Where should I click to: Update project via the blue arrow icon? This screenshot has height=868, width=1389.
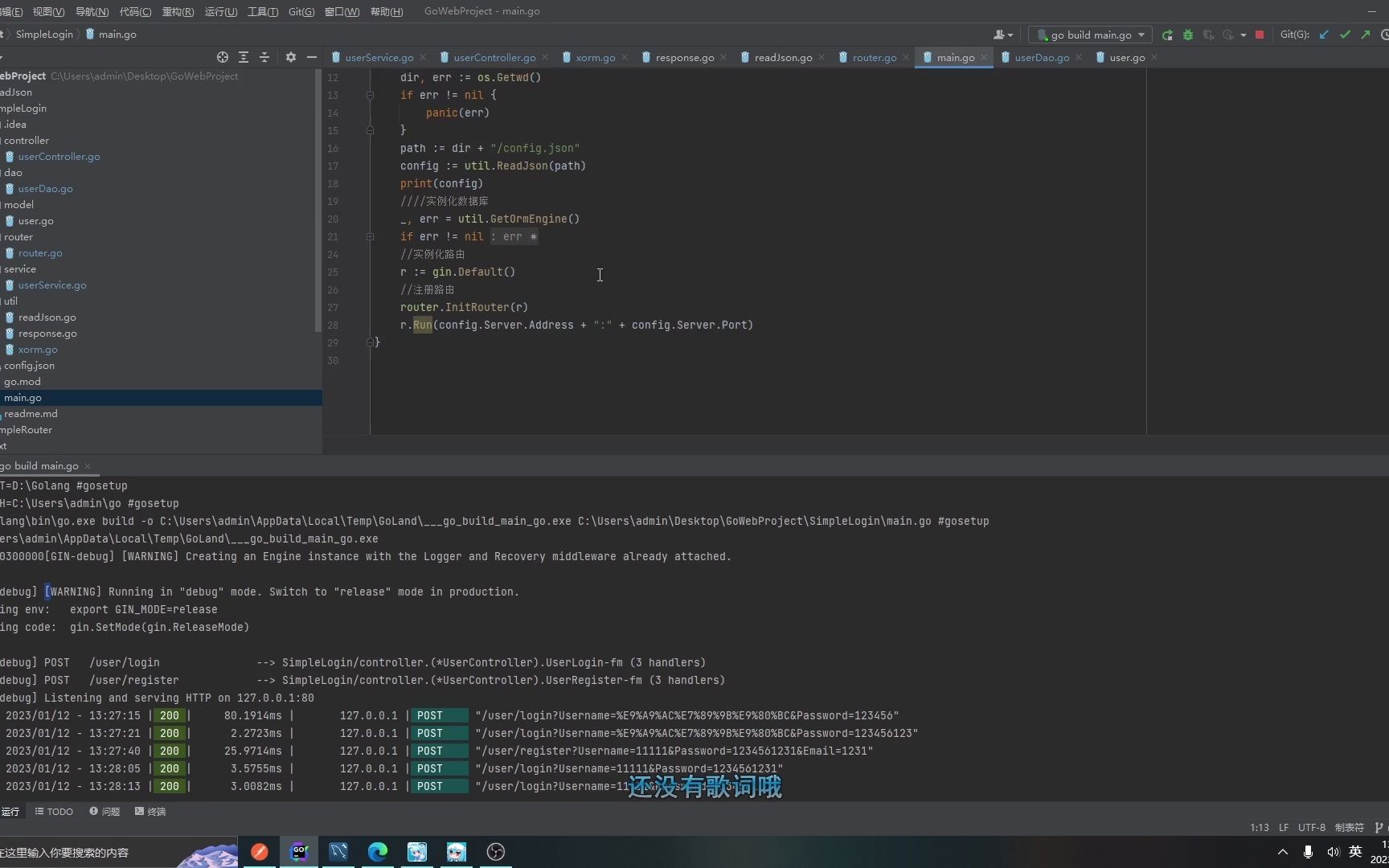coord(1323,35)
